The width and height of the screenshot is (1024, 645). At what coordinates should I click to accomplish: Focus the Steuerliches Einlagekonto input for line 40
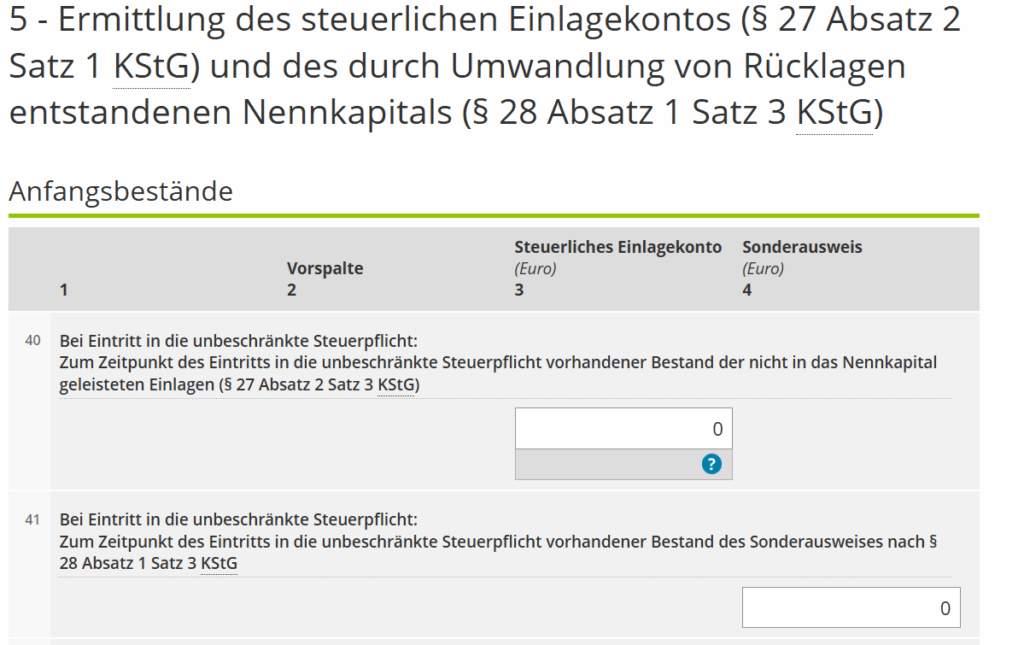[623, 429]
